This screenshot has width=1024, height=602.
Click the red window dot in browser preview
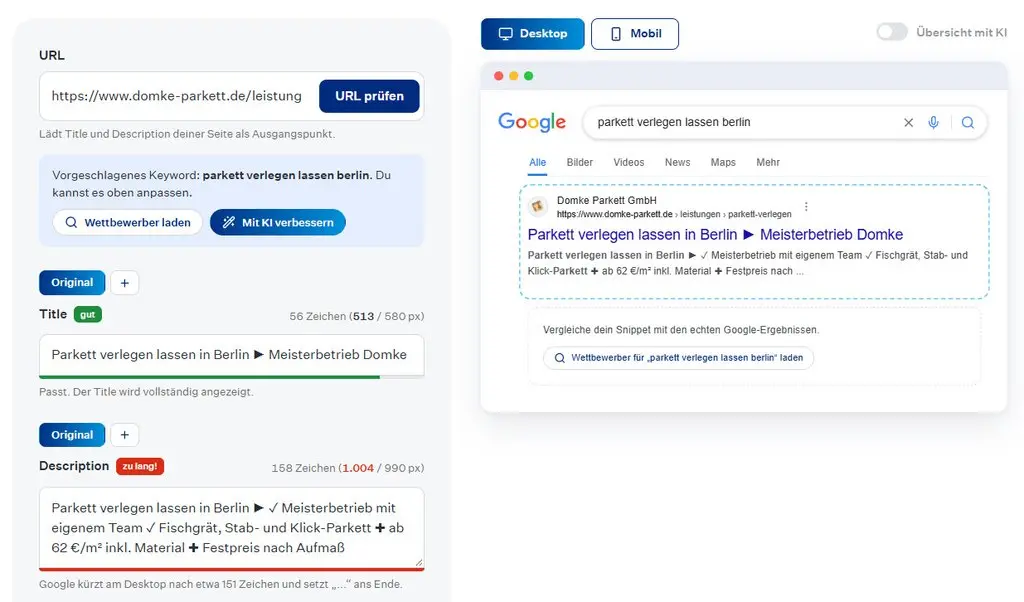[x=499, y=76]
